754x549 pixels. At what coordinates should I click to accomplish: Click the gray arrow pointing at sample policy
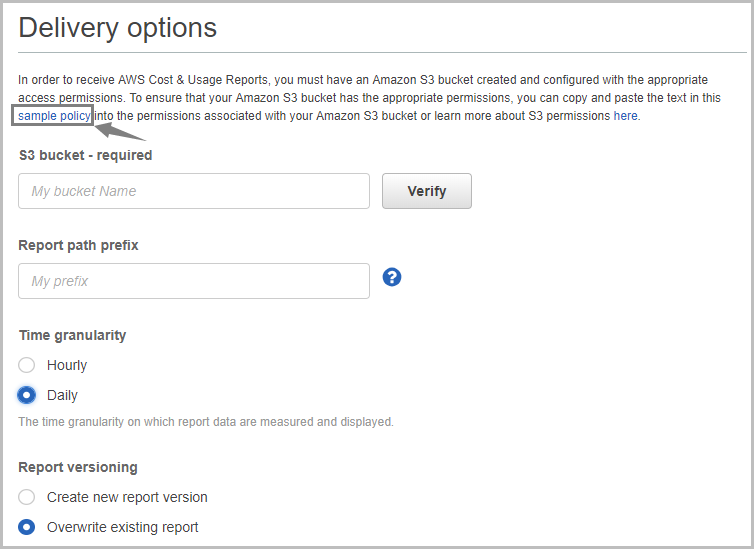click(x=121, y=130)
